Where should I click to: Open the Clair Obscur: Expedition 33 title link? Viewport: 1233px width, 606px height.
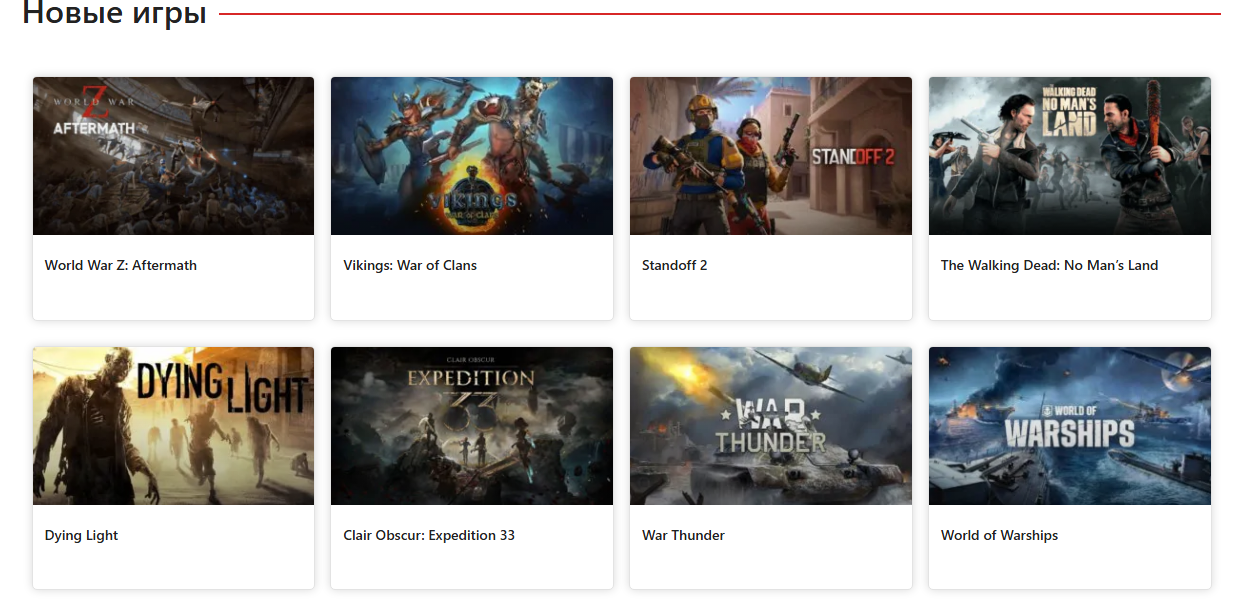[x=429, y=535]
